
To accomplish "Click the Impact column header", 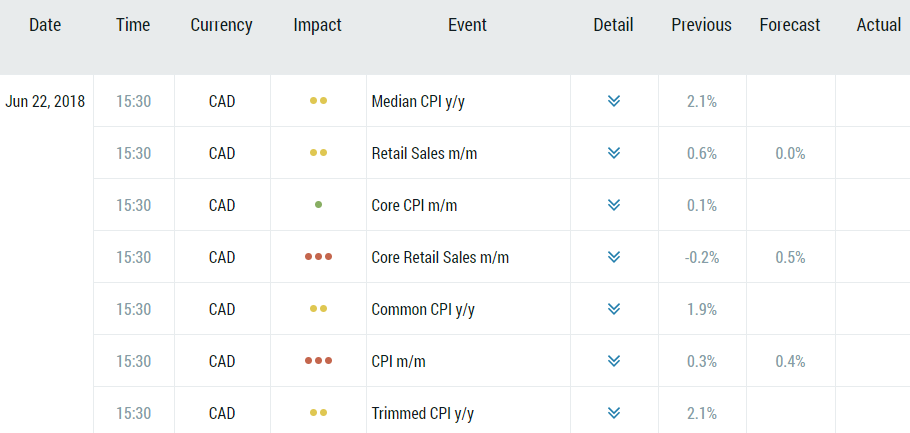I will [318, 25].
